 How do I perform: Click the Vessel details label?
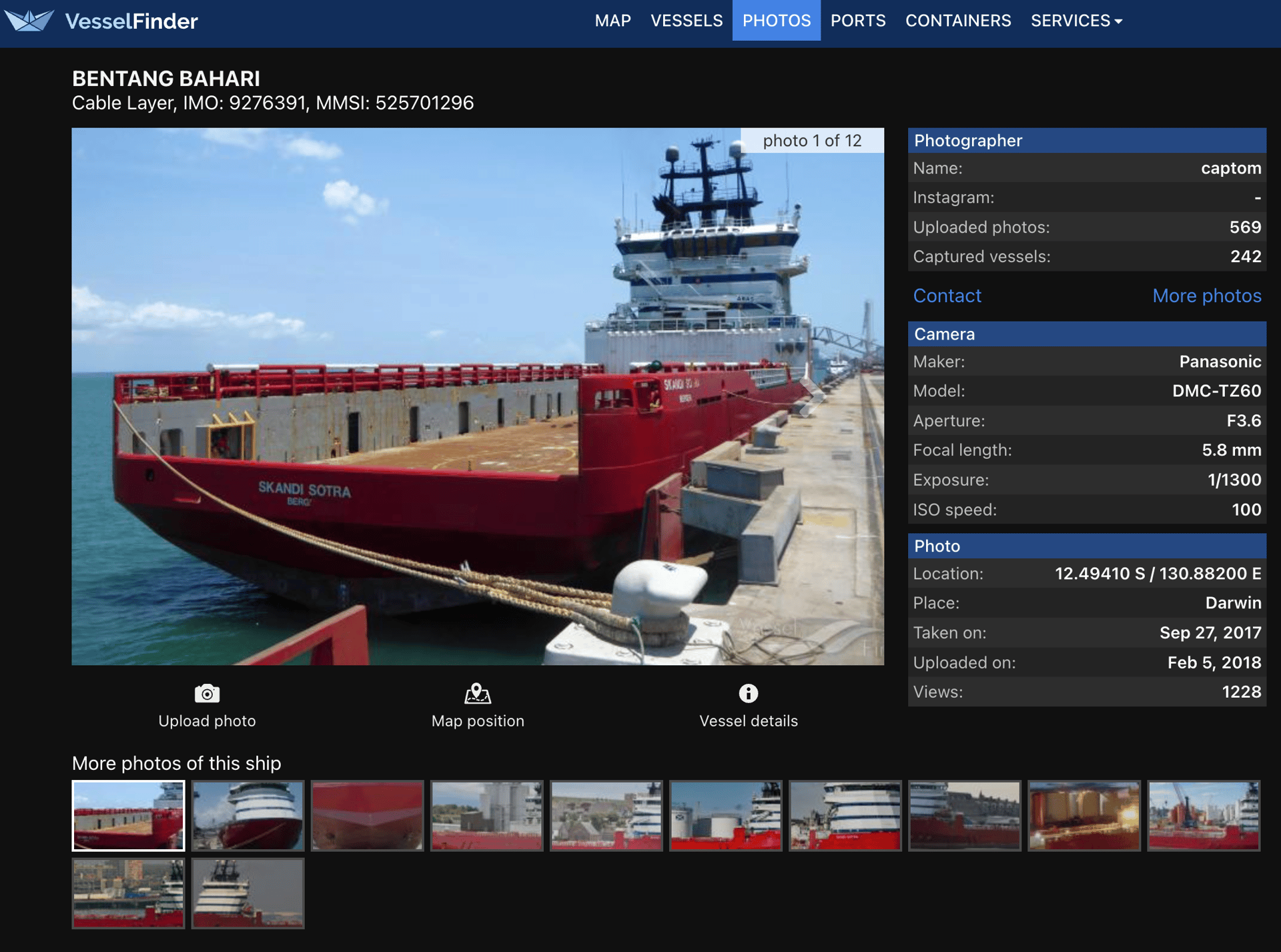pyautogui.click(x=749, y=721)
